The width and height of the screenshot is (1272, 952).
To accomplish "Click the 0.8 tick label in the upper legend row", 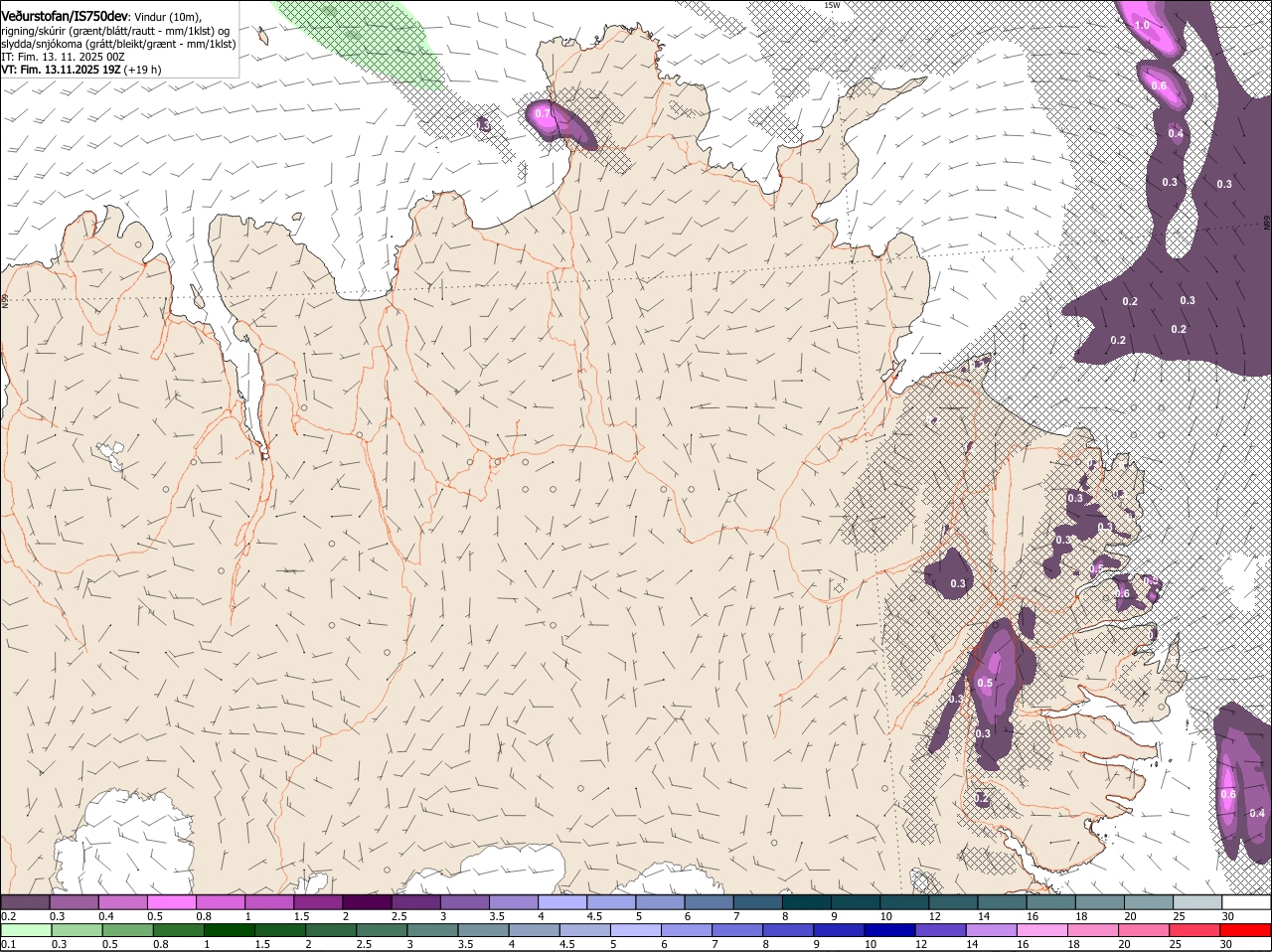I will [x=204, y=916].
